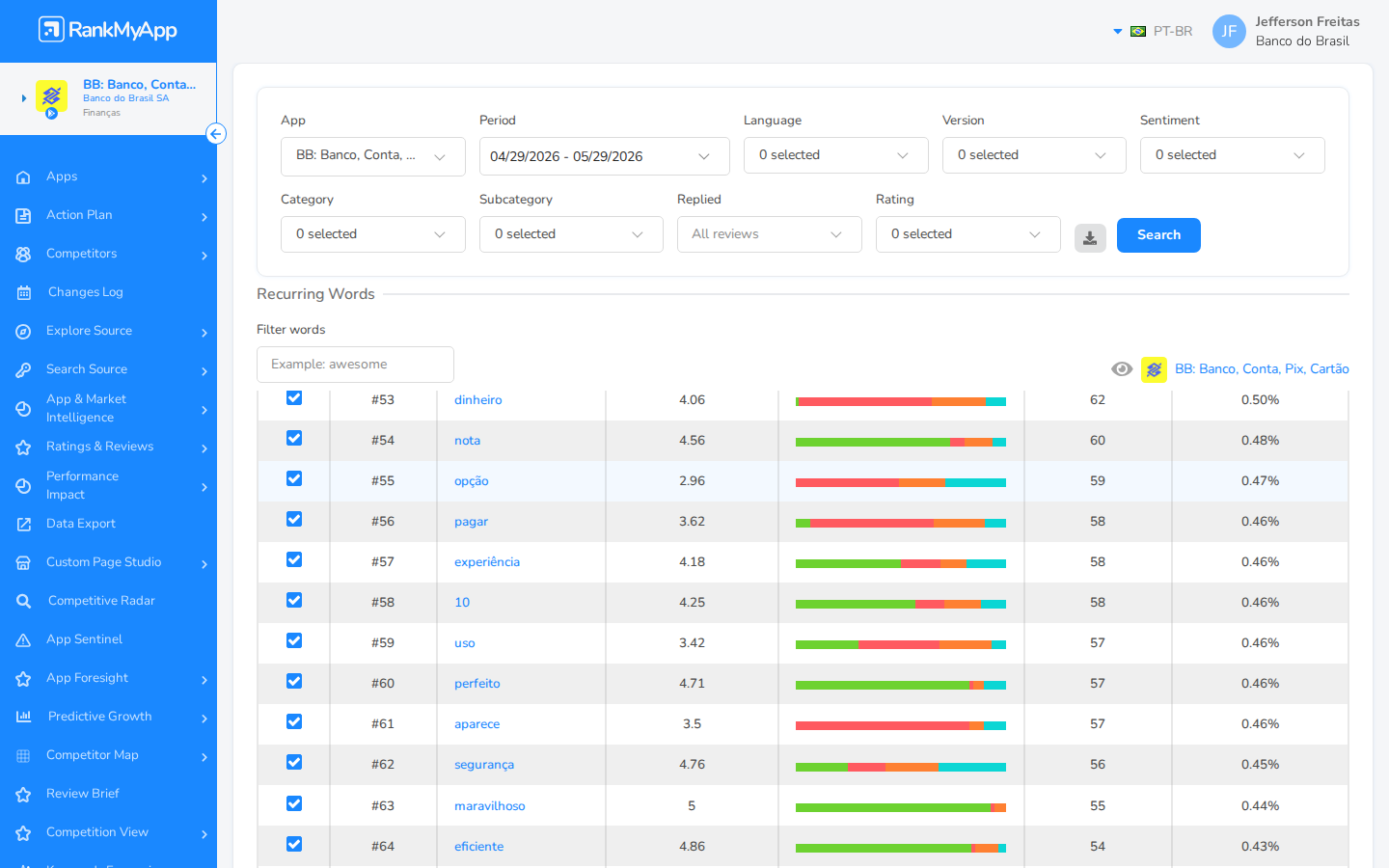
Task: Click the blue Search button
Action: coord(1158,235)
